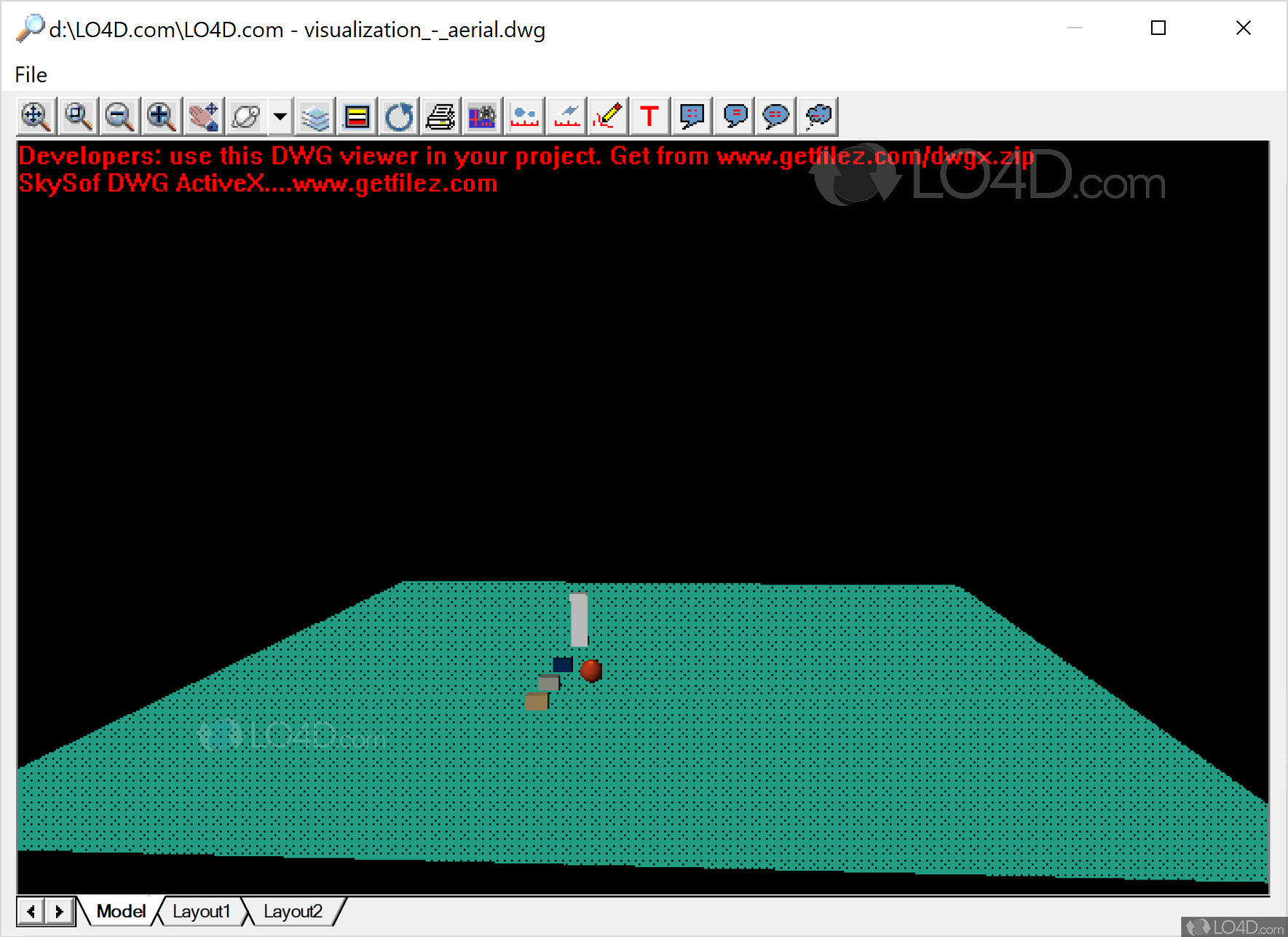Image resolution: width=1288 pixels, height=937 pixels.
Task: Add an oval speech bubble comment
Action: pos(776,116)
